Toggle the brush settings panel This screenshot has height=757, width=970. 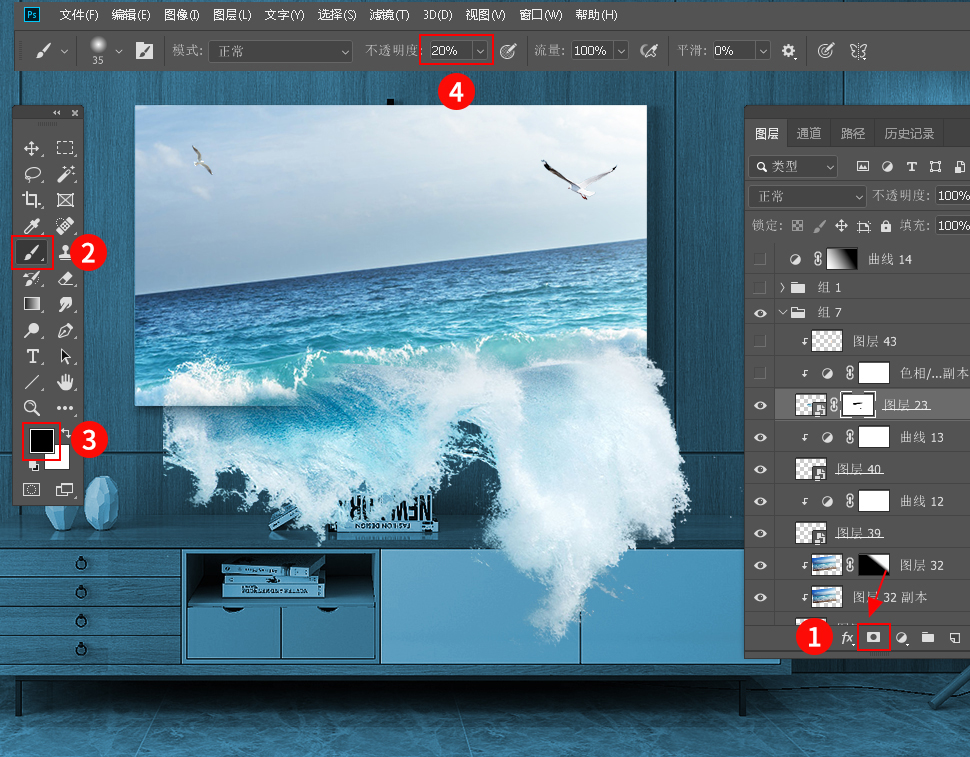point(144,51)
